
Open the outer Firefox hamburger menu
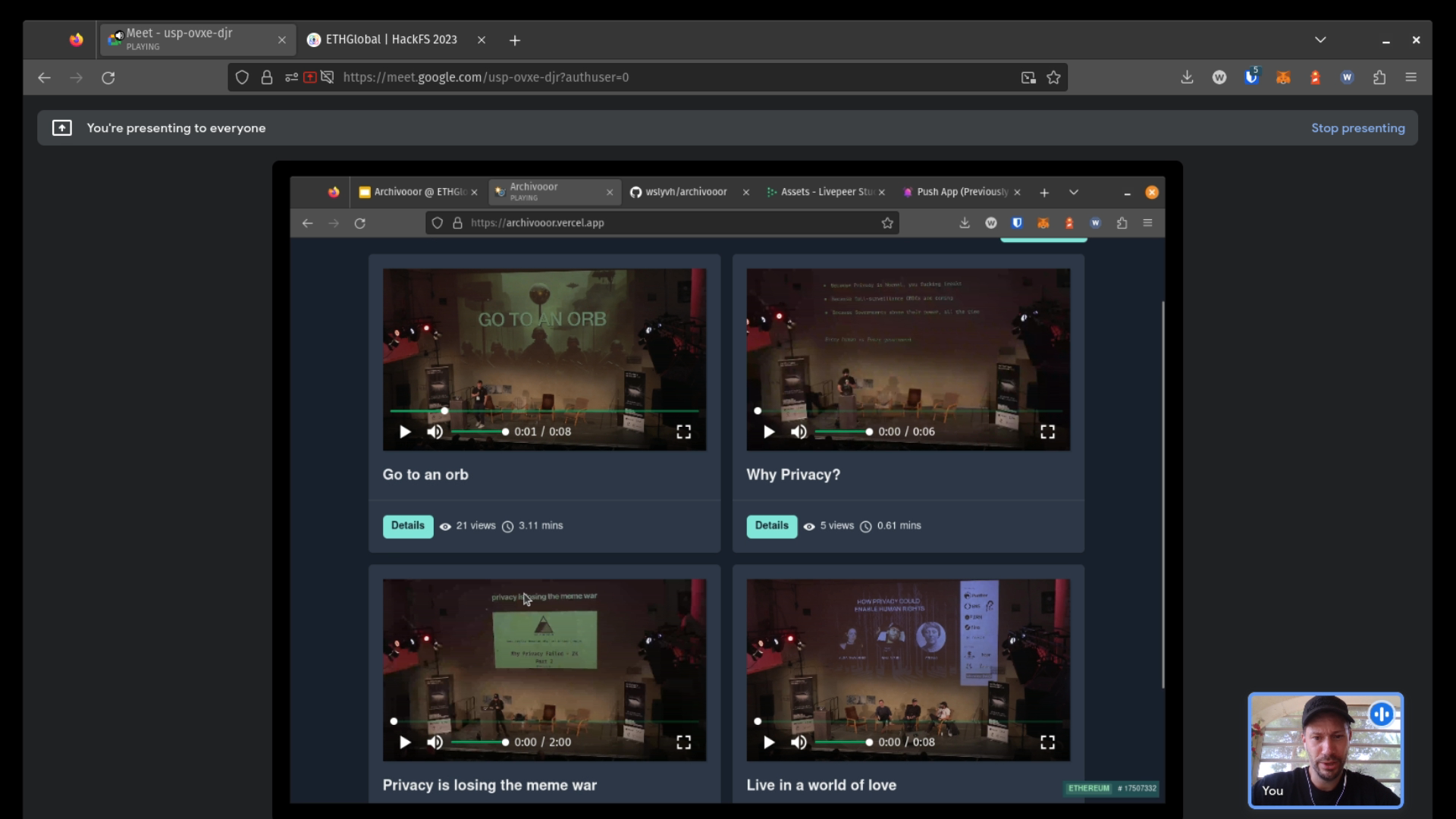[1411, 77]
